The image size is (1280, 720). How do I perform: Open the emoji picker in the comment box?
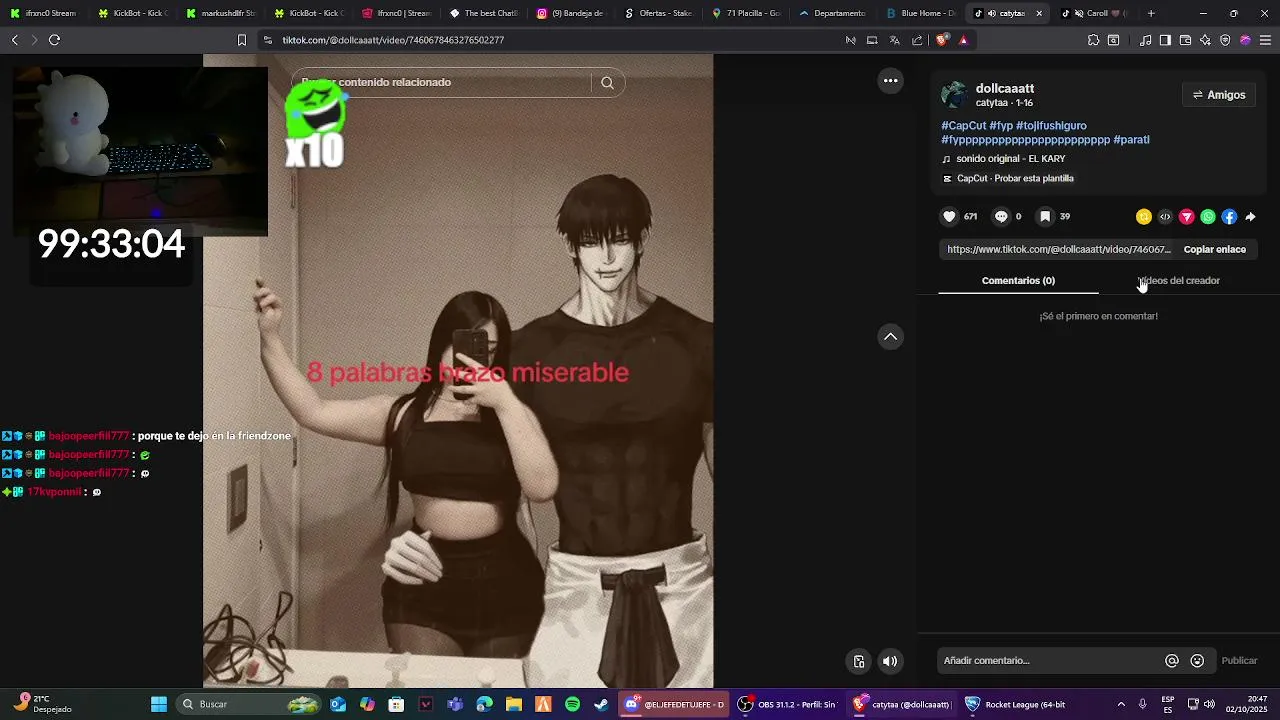point(1197,661)
